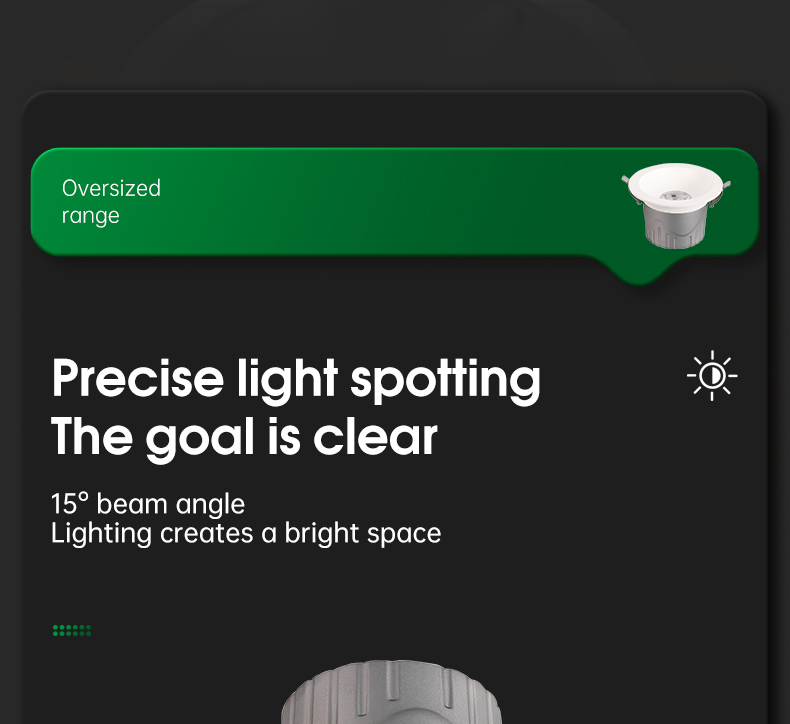Click the word "Oversized" in green banner
This screenshot has width=790, height=724.
tap(111, 188)
